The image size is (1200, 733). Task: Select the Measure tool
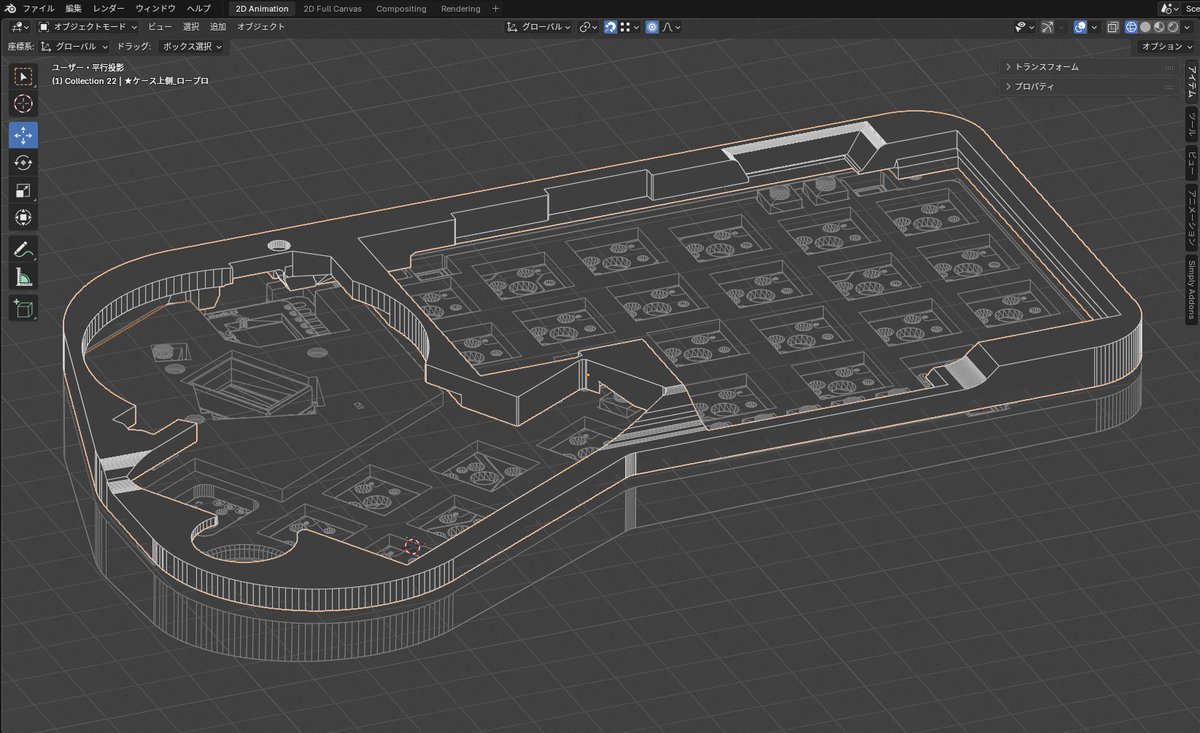coord(24,277)
